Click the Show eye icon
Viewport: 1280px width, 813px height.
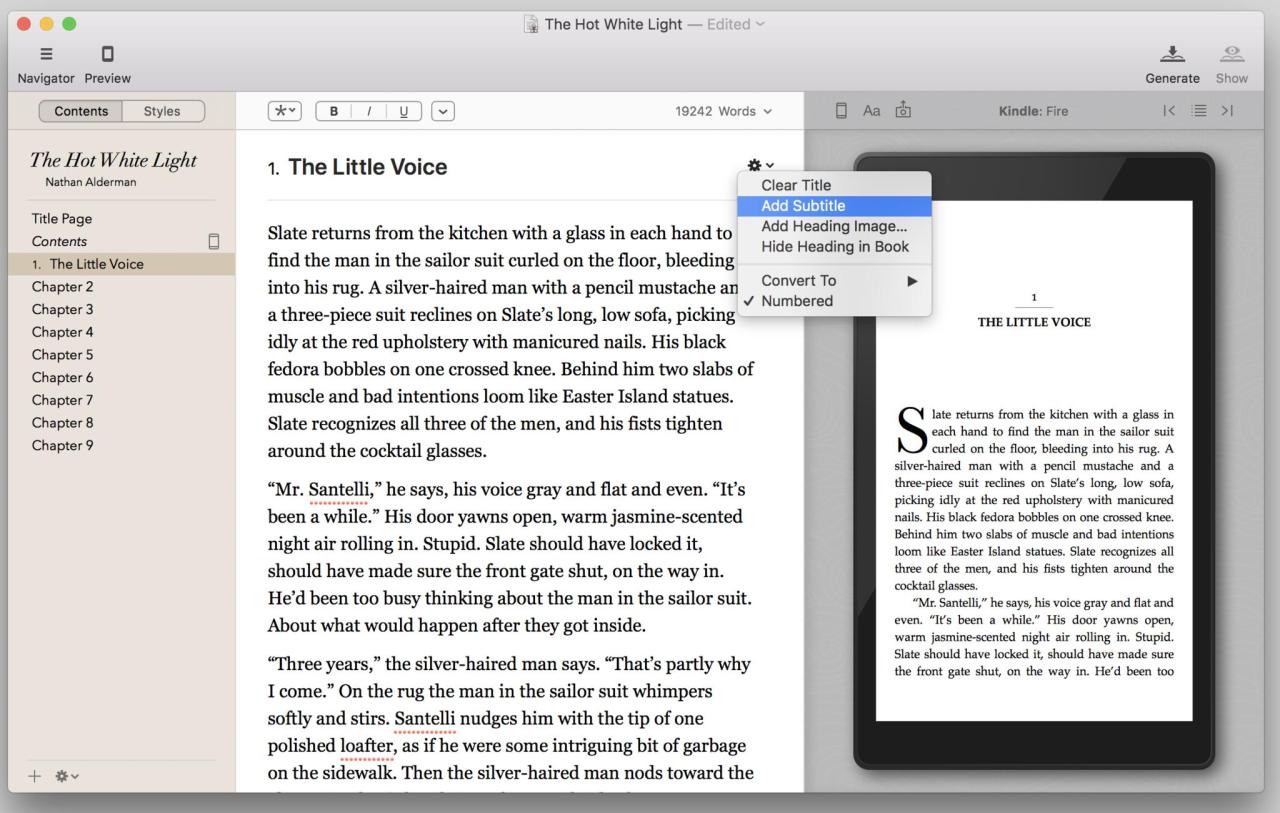(x=1231, y=53)
